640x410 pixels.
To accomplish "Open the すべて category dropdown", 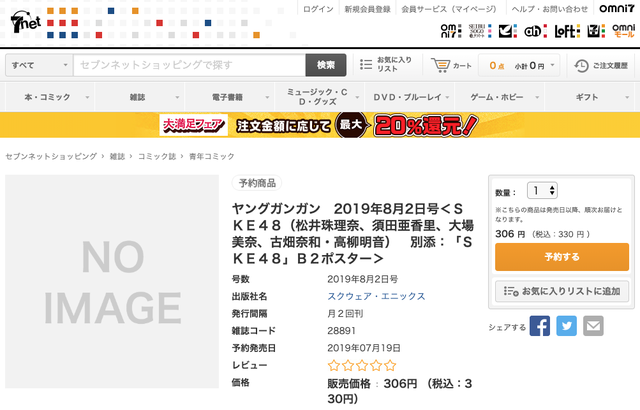I will point(39,65).
